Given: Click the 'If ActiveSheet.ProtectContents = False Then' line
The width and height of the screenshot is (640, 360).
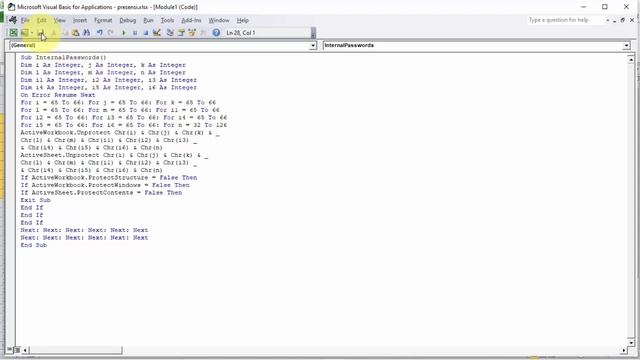Looking at the screenshot, I should click(x=101, y=193).
